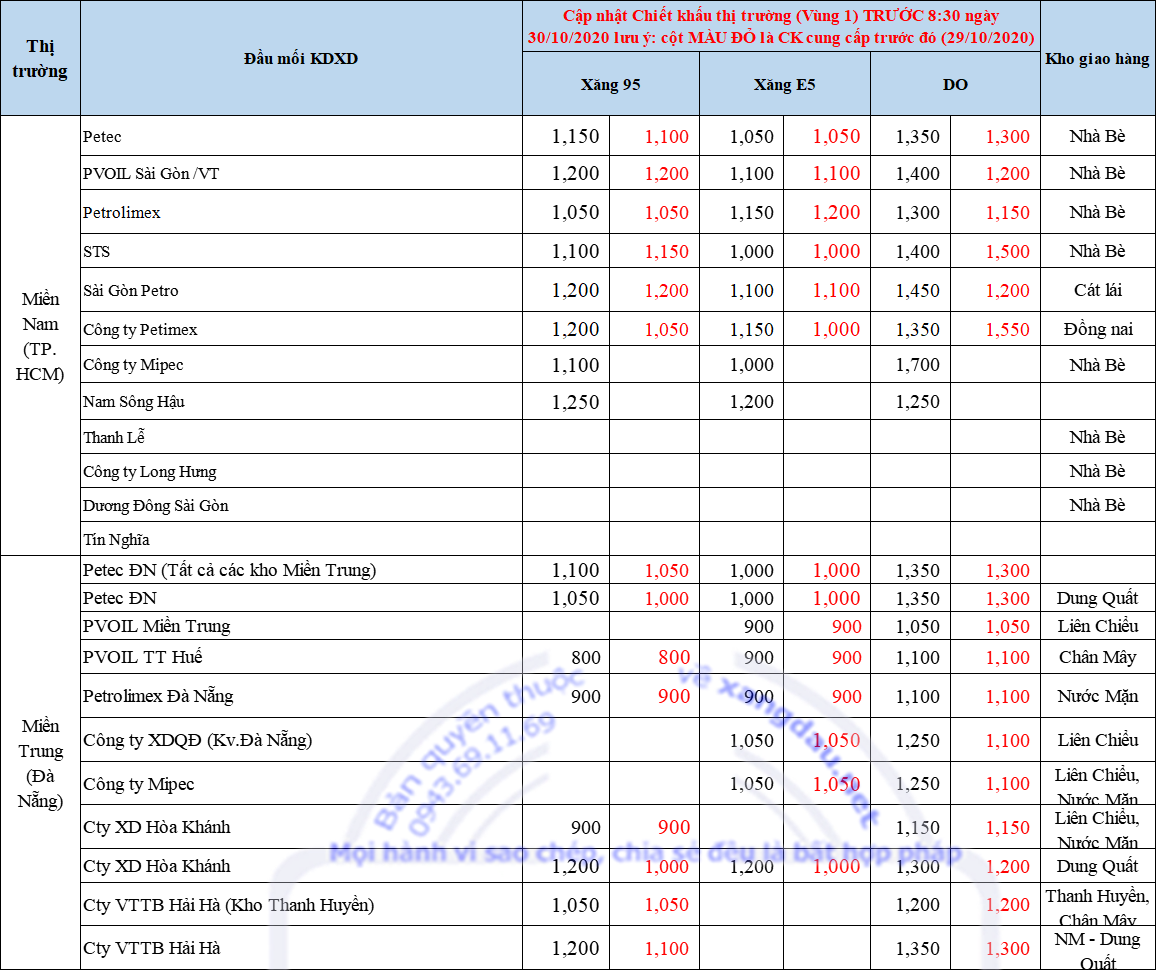Click Sài Gòn Petro DO value 1,450

click(910, 290)
